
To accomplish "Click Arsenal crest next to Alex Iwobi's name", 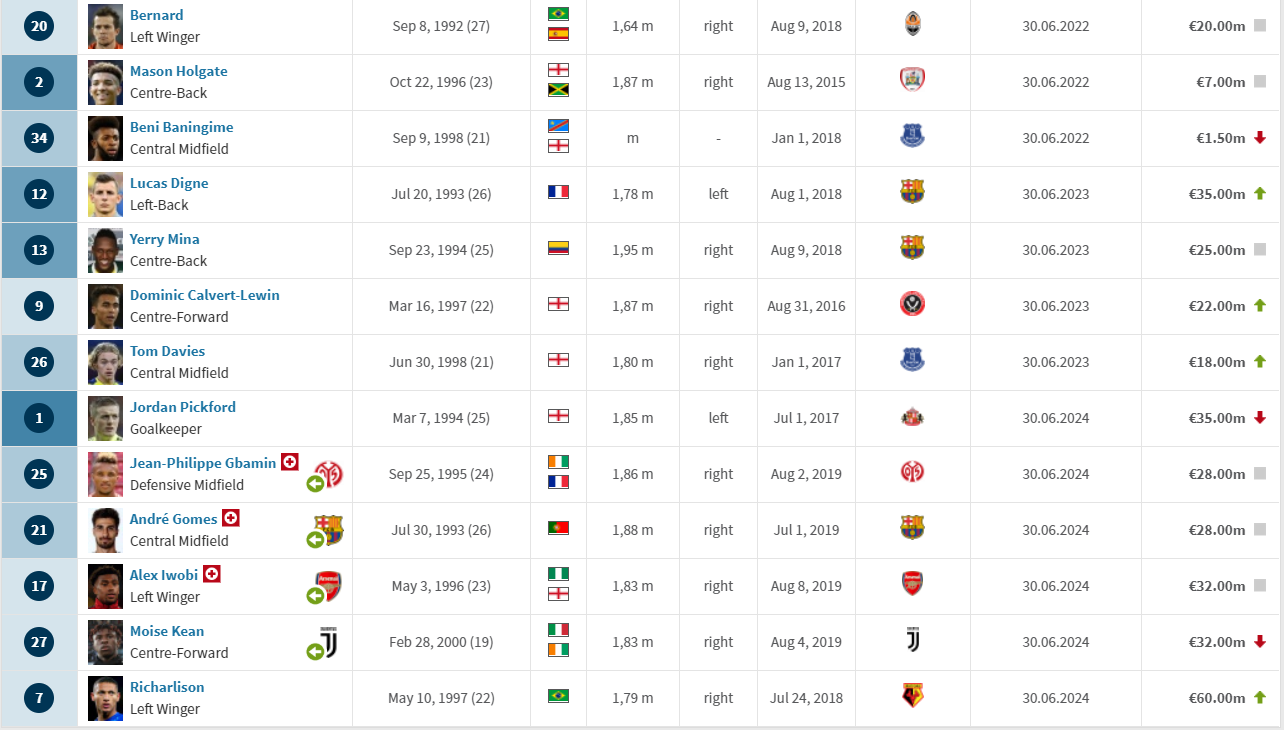I will pos(329,585).
